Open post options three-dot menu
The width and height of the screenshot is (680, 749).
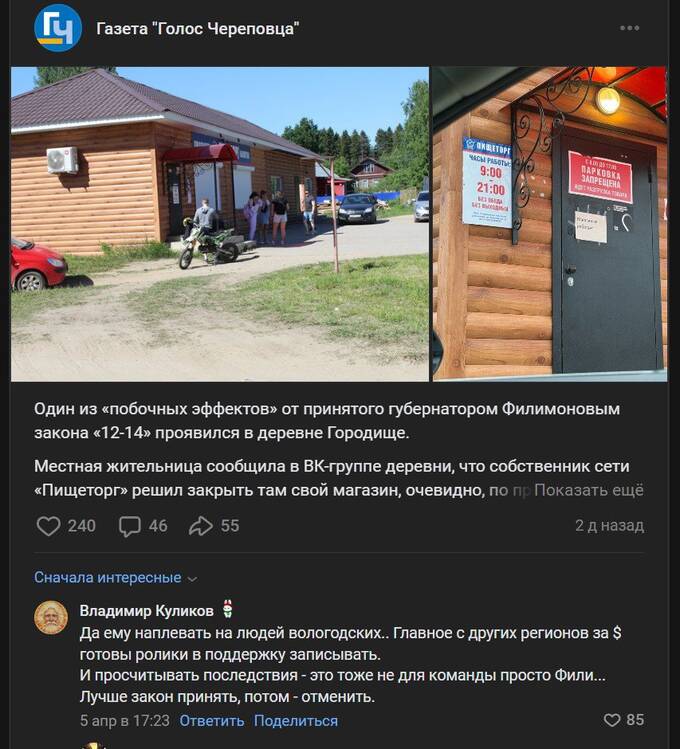629,28
